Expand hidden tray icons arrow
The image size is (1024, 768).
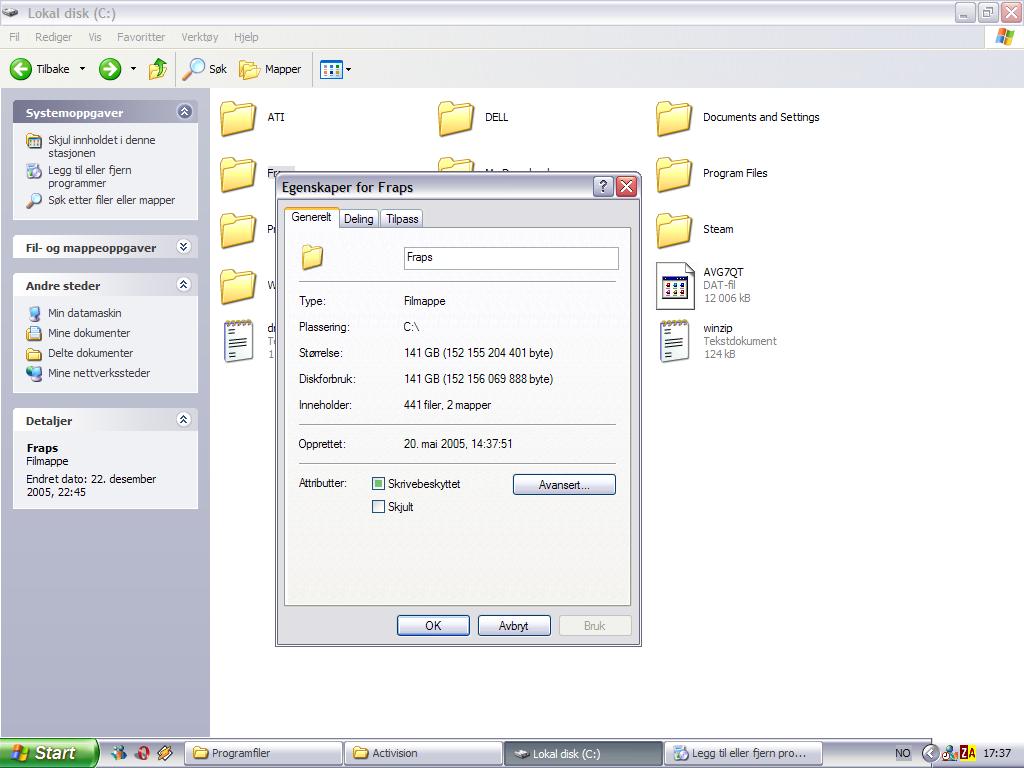click(x=929, y=753)
